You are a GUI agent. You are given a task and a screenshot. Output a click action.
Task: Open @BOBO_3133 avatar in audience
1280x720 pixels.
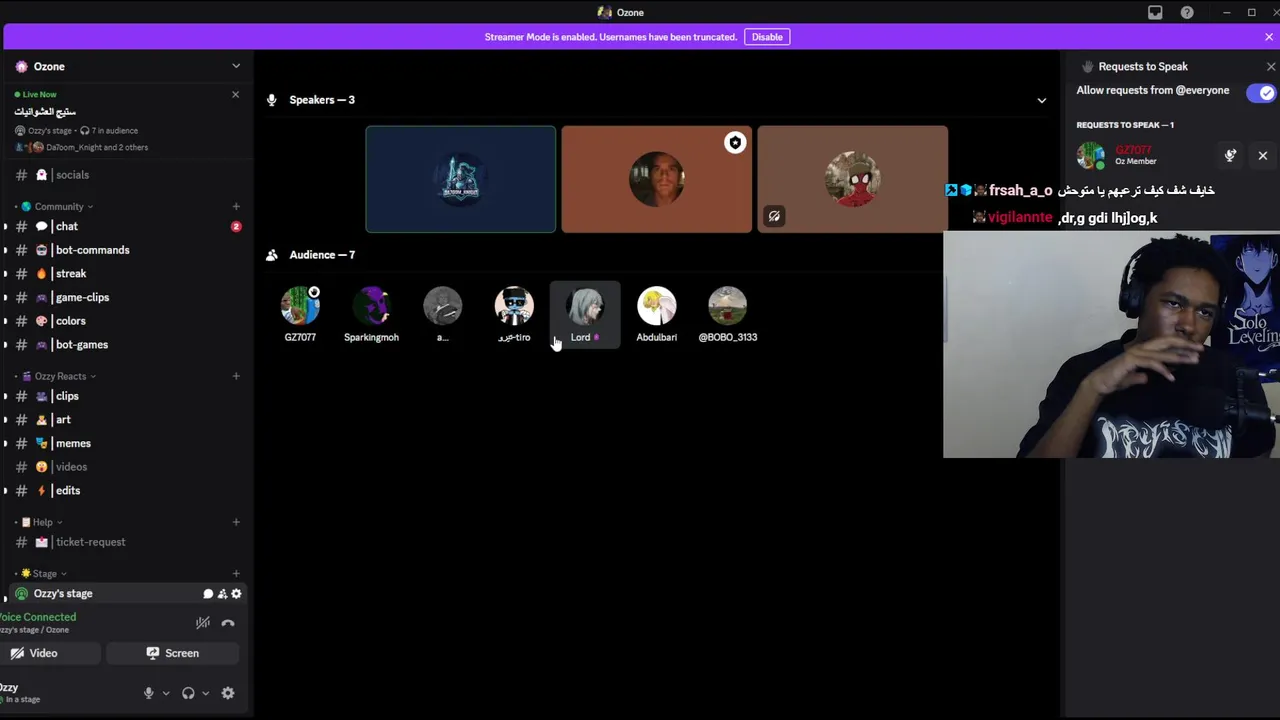pos(728,306)
